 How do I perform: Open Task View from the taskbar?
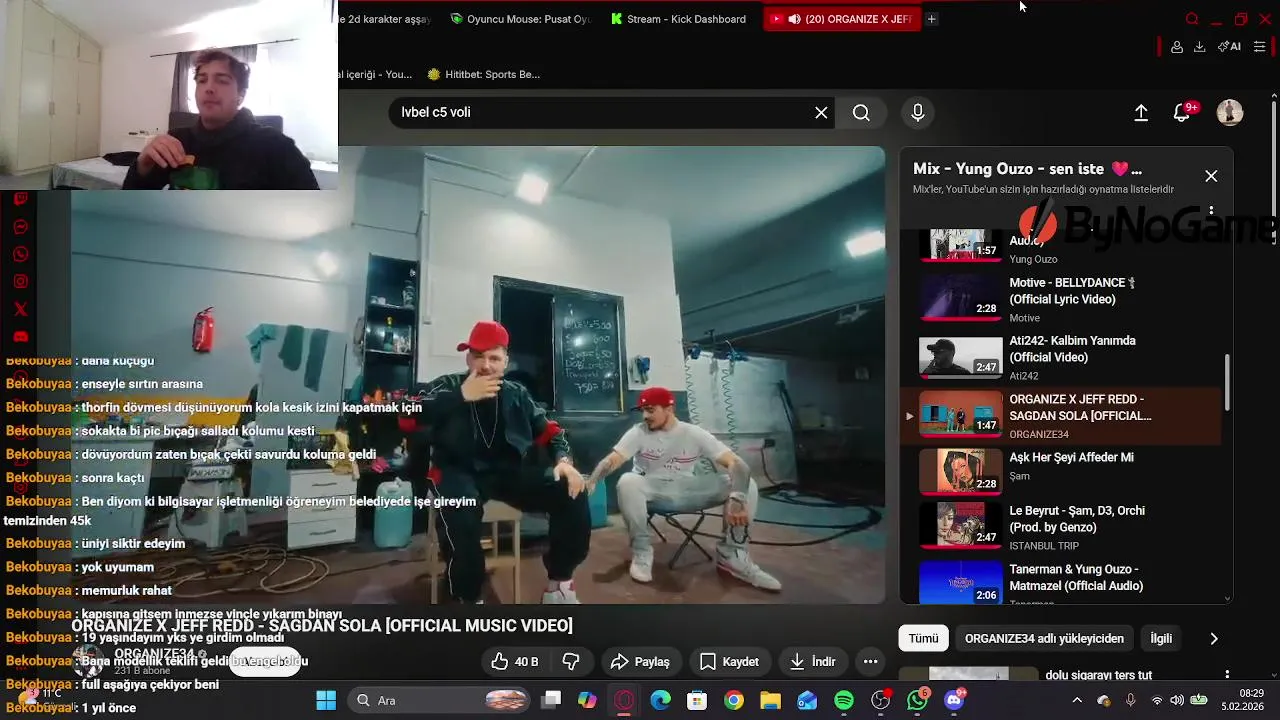pos(551,700)
